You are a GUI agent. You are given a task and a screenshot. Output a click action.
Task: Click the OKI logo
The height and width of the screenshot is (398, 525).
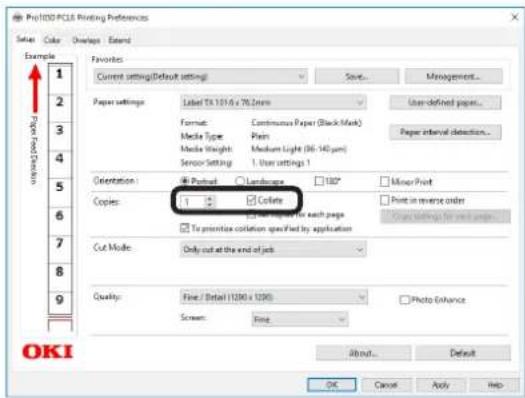click(48, 352)
